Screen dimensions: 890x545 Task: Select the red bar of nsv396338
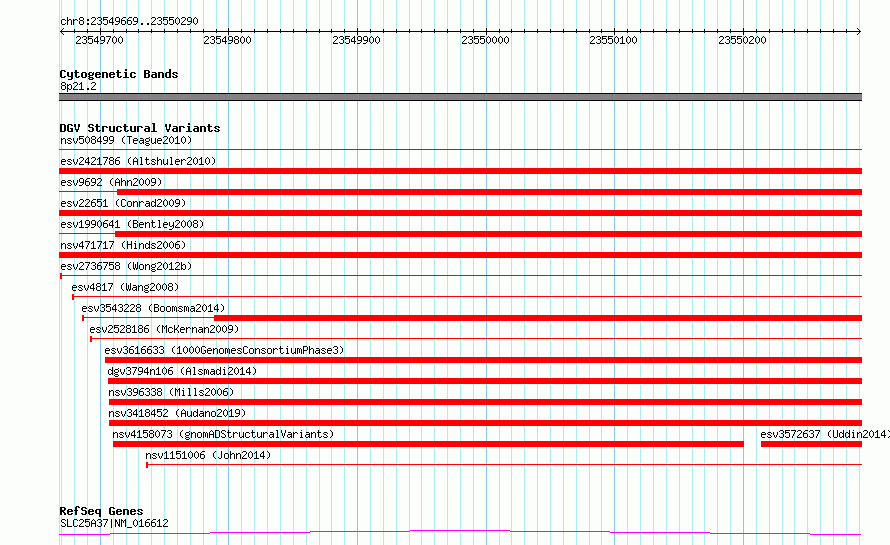[x=485, y=402]
